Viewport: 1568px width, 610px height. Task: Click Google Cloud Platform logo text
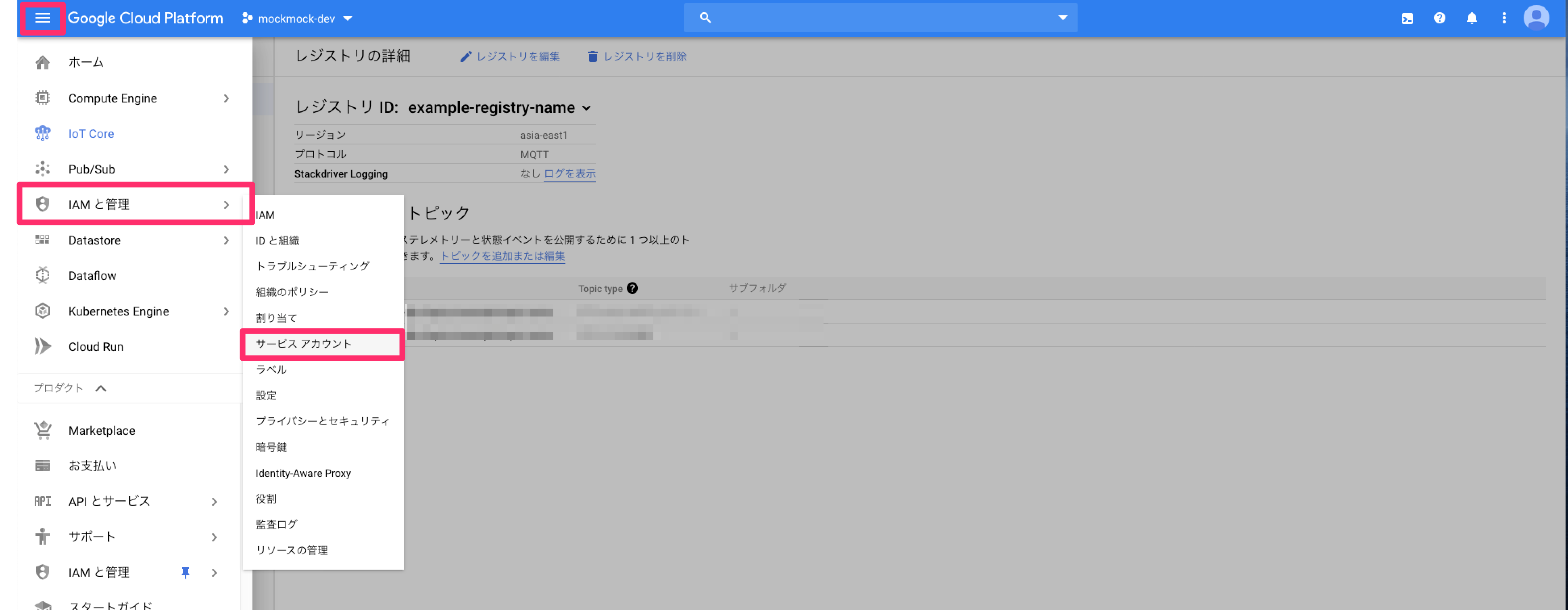[145, 18]
